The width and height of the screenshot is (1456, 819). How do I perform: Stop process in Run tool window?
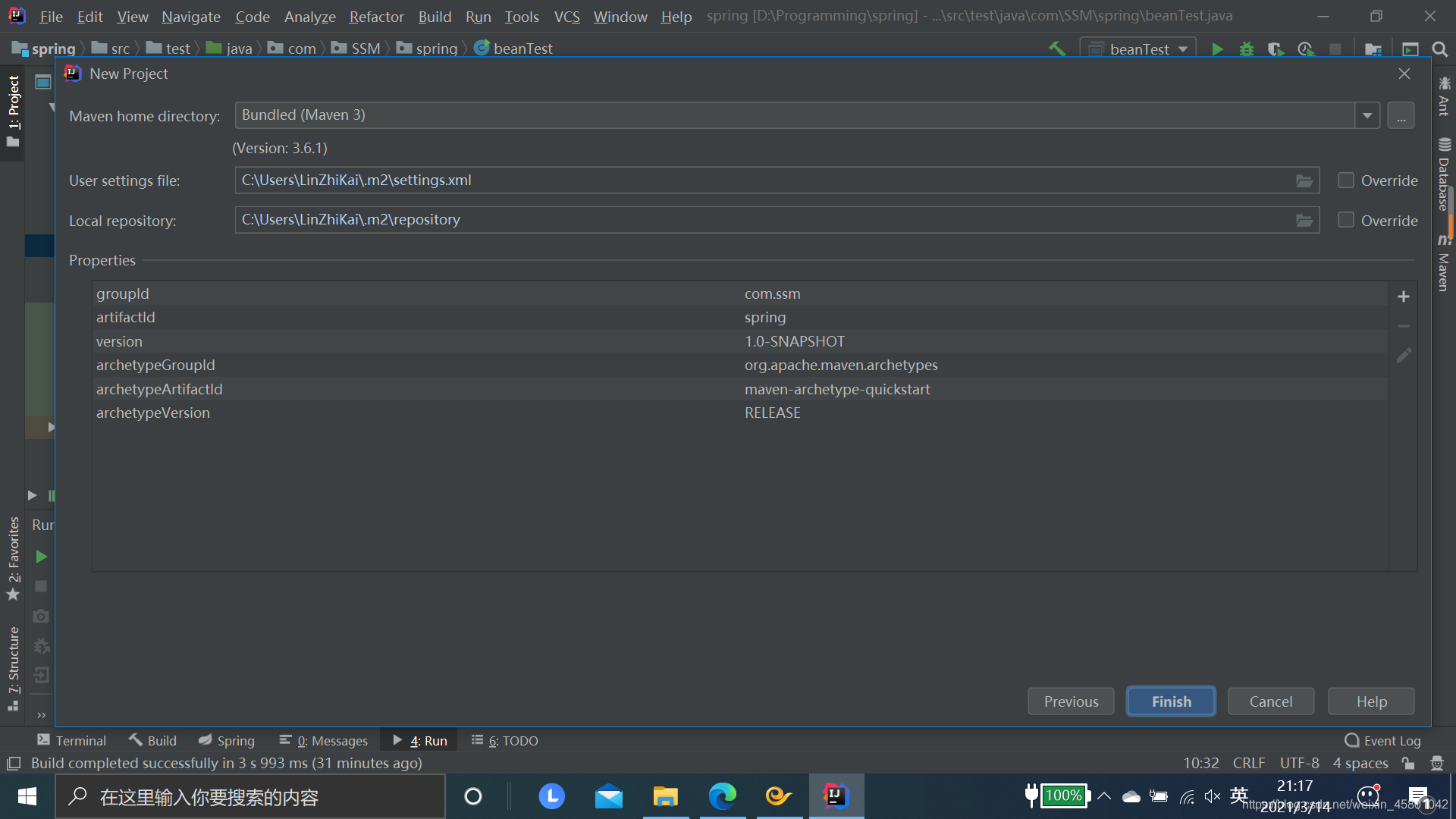[41, 586]
